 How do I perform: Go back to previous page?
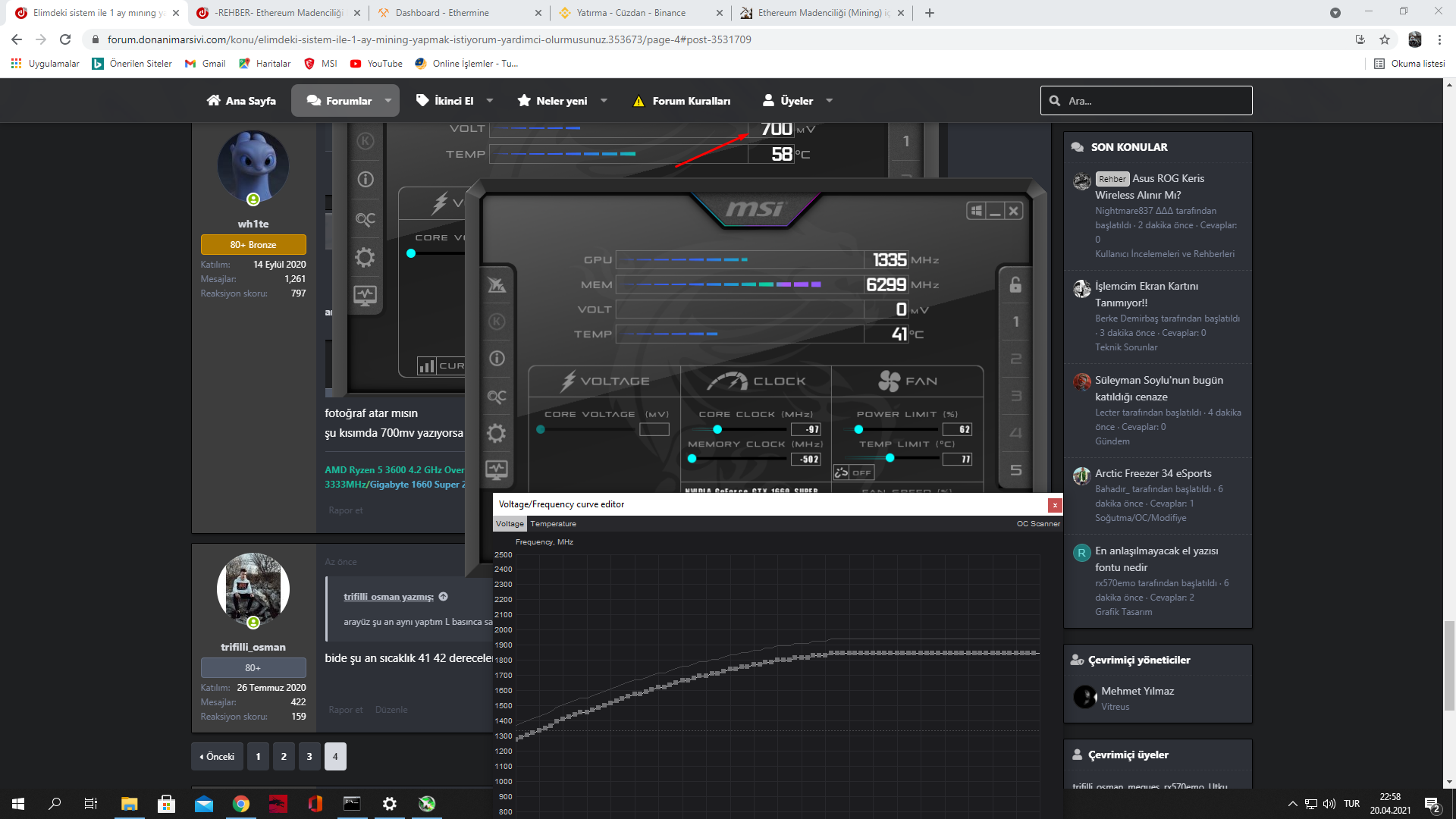tap(17, 39)
